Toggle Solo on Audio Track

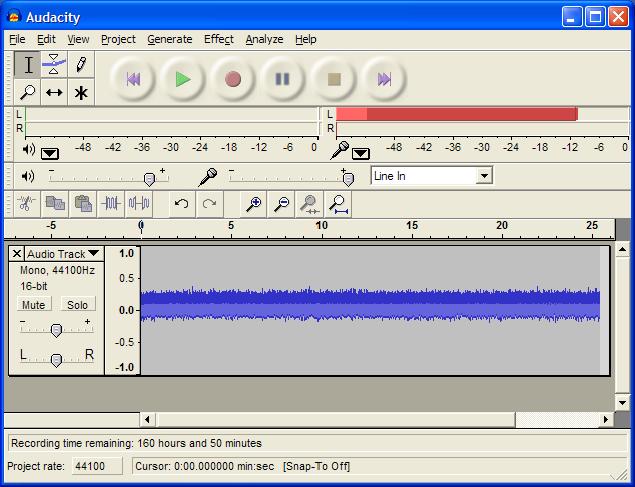77,304
